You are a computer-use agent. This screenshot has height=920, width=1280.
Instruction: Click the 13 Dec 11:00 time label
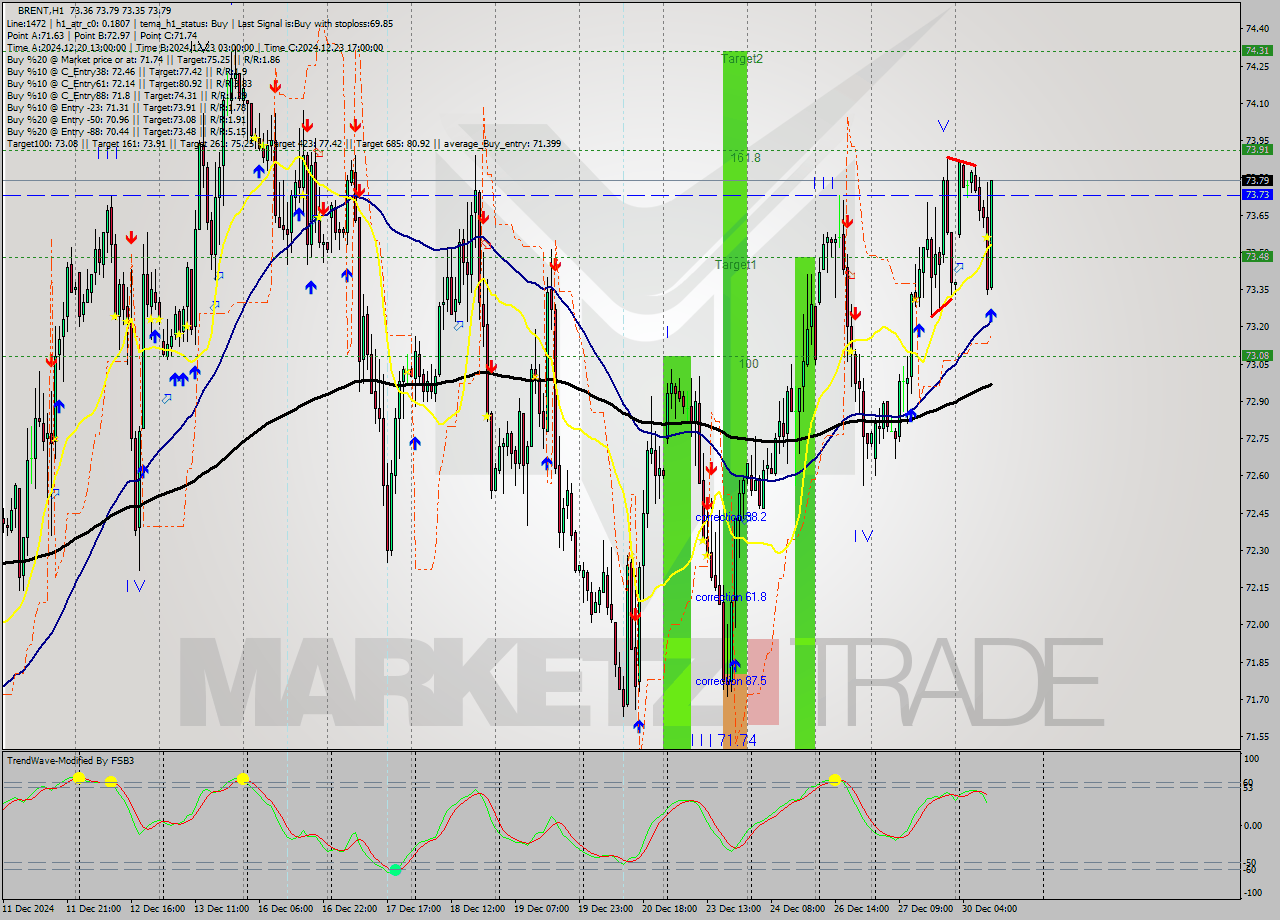coord(222,909)
